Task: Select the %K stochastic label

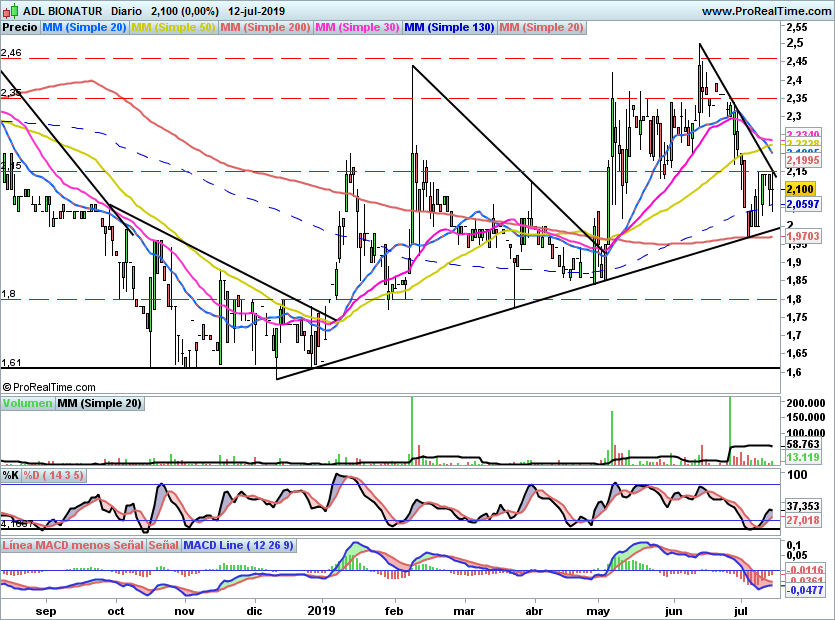Action: click(11, 474)
